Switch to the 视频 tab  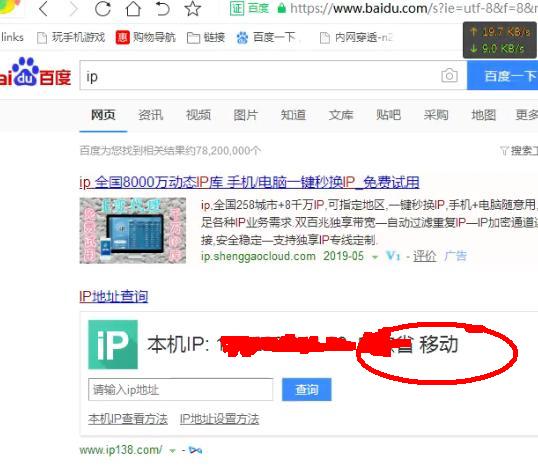[198, 115]
